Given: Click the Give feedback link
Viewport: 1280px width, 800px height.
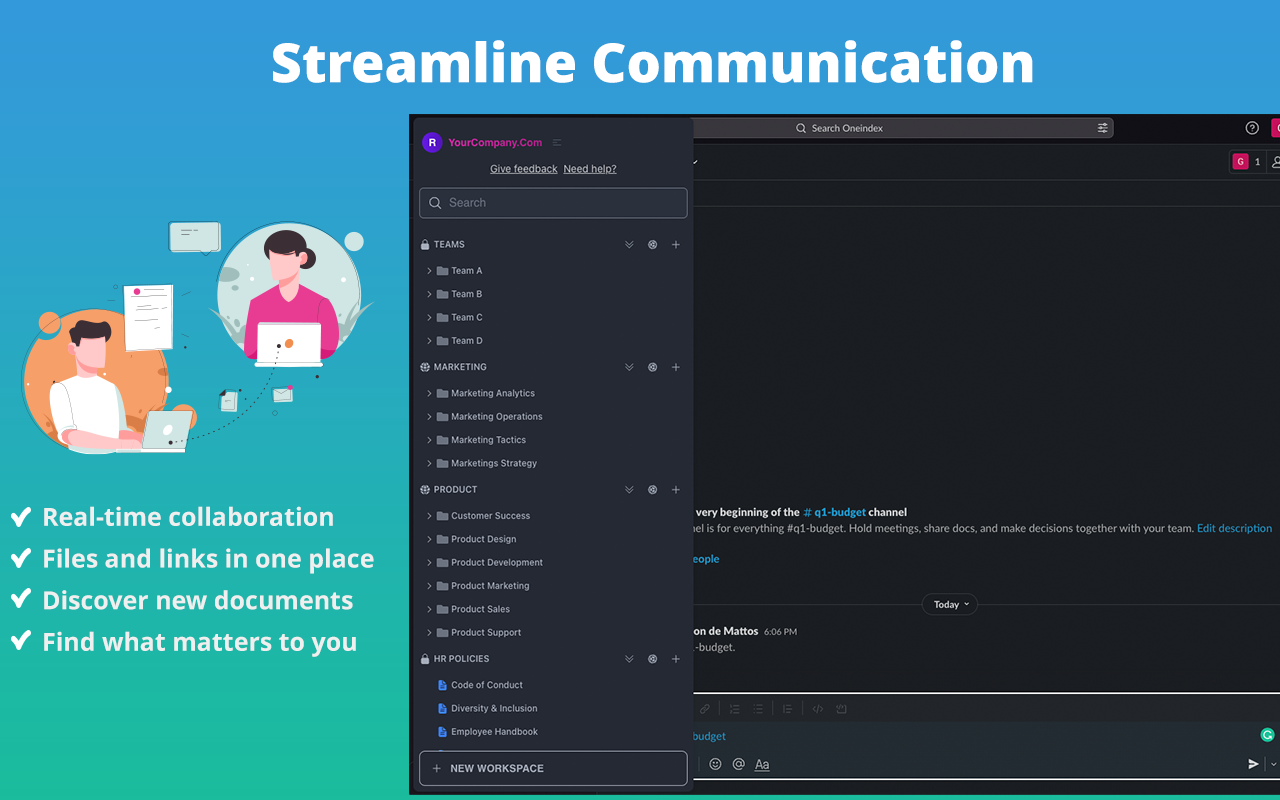Looking at the screenshot, I should [523, 169].
